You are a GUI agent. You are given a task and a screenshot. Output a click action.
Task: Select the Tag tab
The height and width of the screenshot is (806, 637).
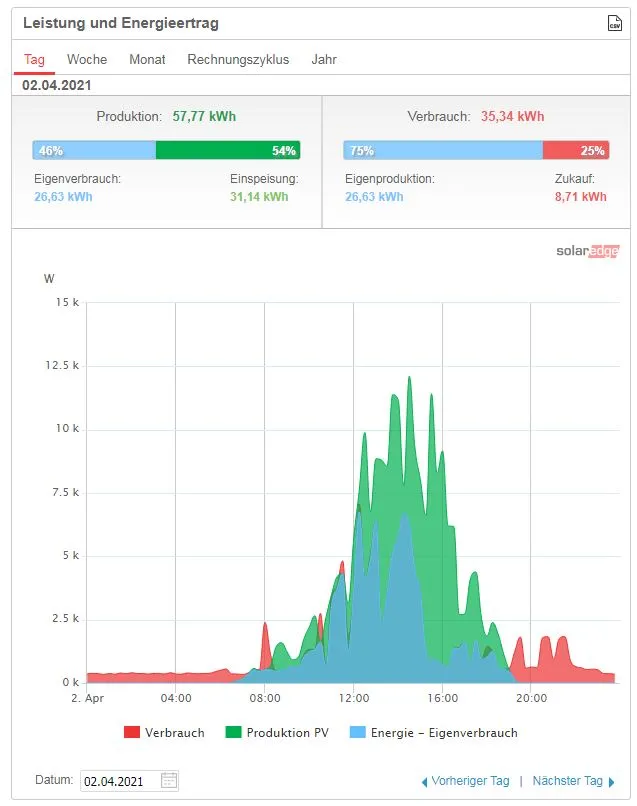pos(34,60)
